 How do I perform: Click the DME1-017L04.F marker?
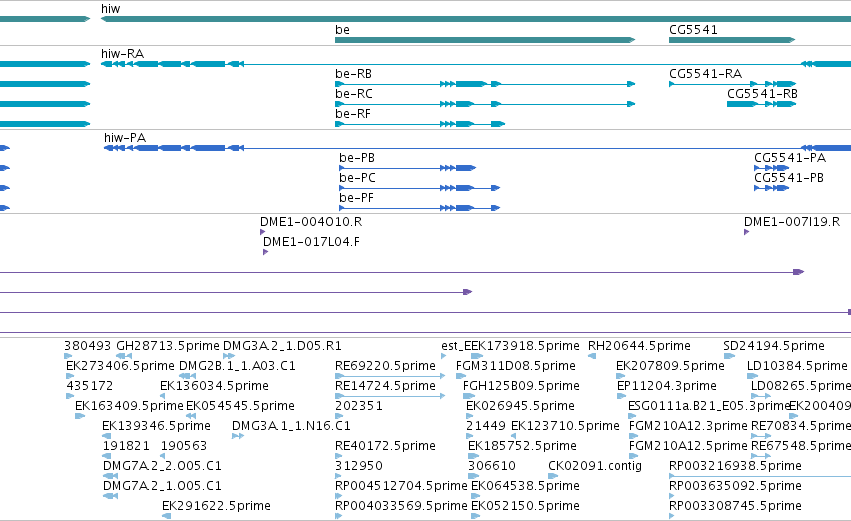265,252
